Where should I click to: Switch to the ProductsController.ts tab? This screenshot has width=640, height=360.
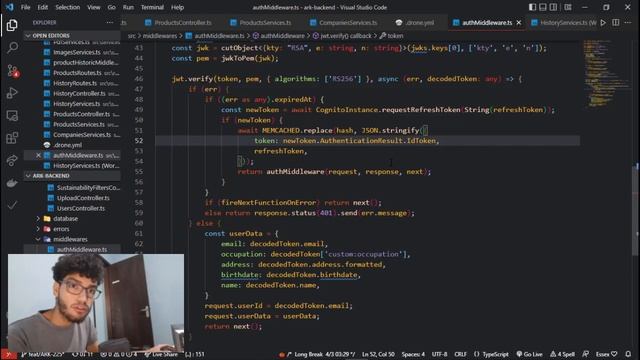click(178, 22)
